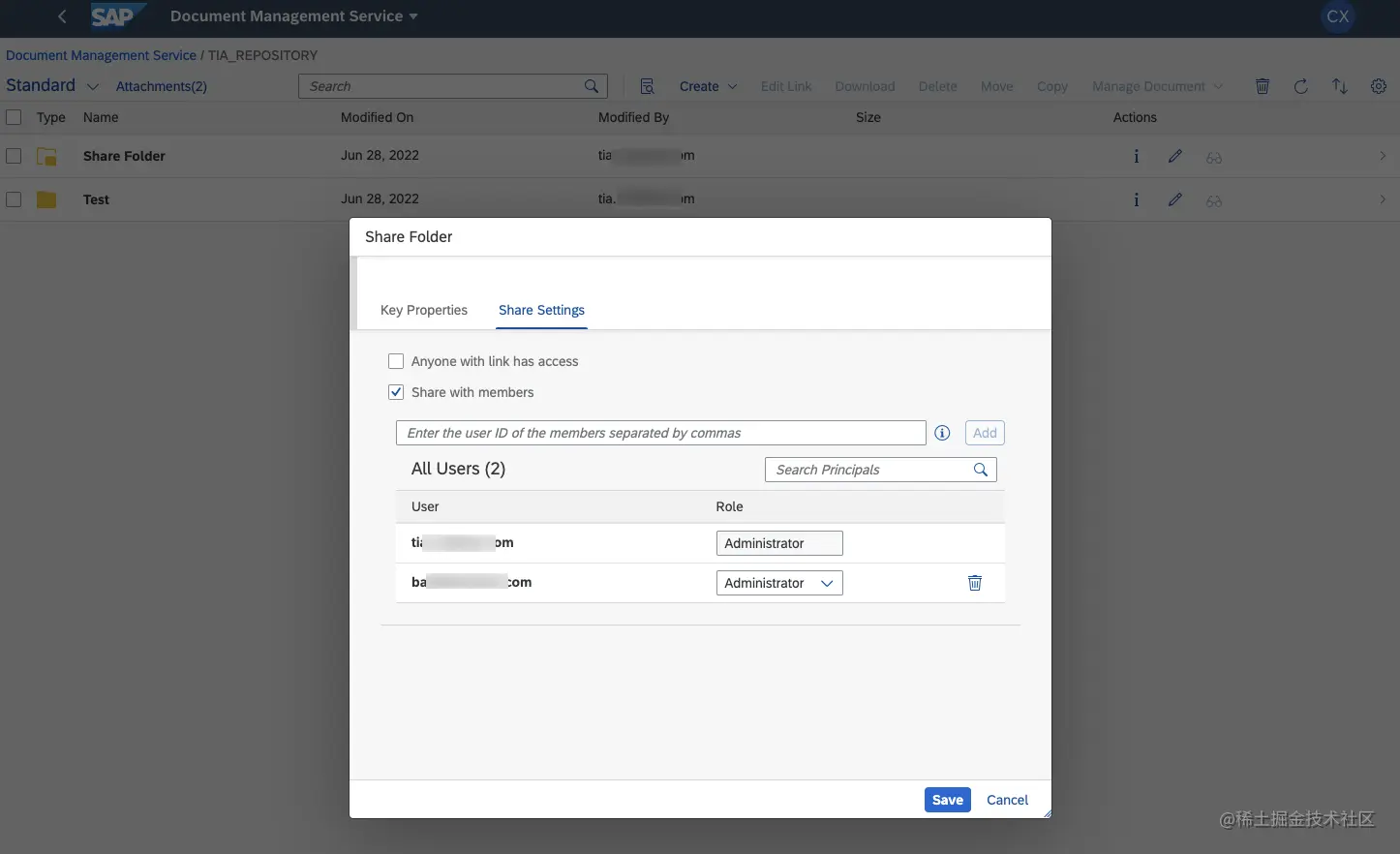
Task: Switch to Key Properties tab
Action: pos(424,310)
